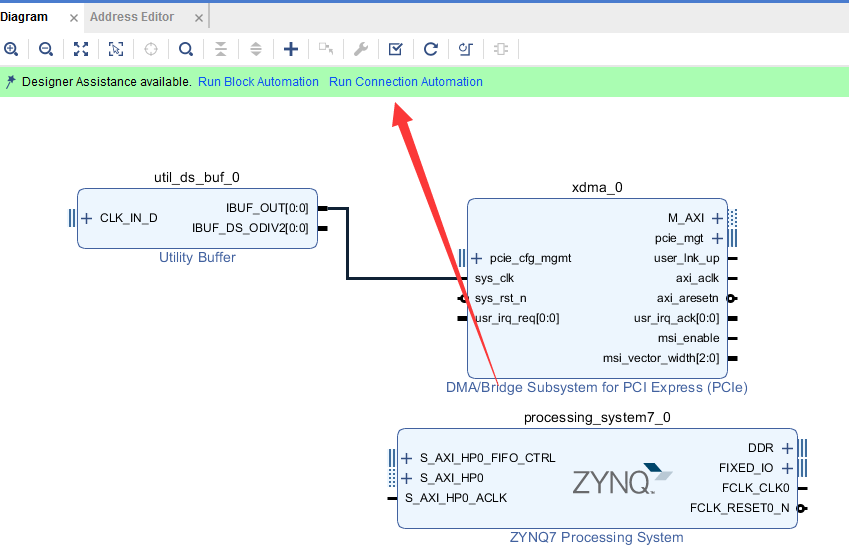Click the Run Block Automation link
The height and width of the screenshot is (550, 849).
coord(258,82)
